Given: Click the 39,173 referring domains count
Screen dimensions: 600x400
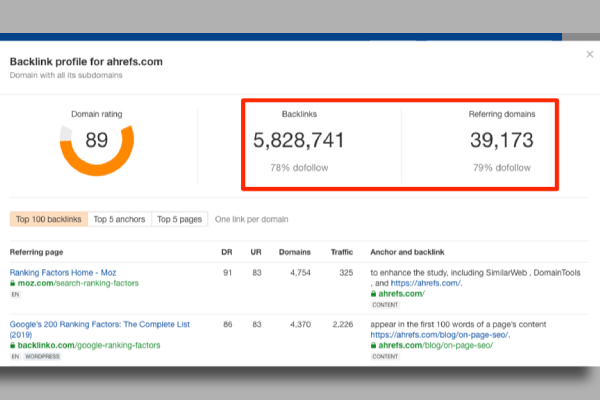Looking at the screenshot, I should click(502, 140).
